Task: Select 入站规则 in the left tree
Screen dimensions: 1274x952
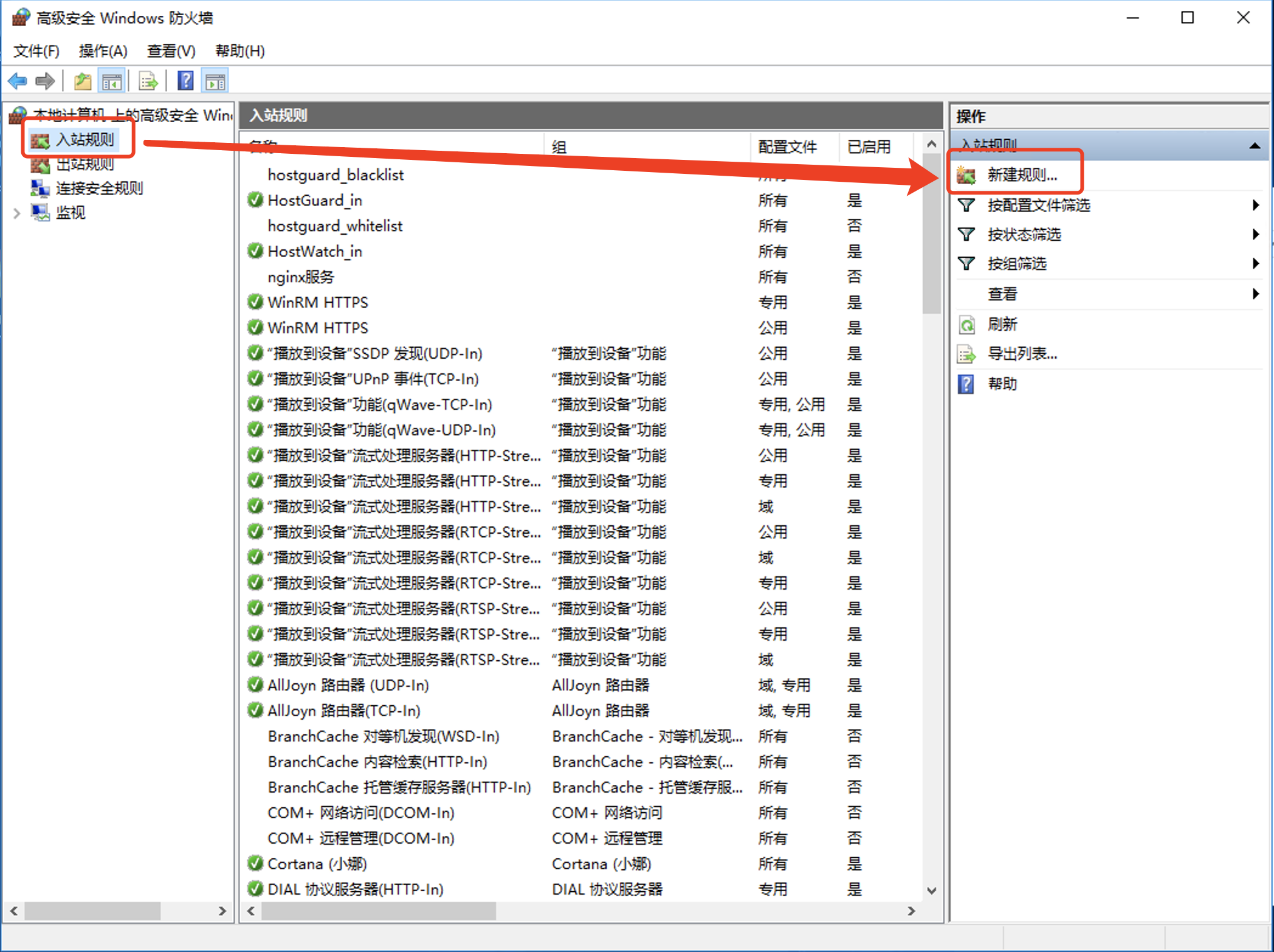Action: tap(84, 140)
